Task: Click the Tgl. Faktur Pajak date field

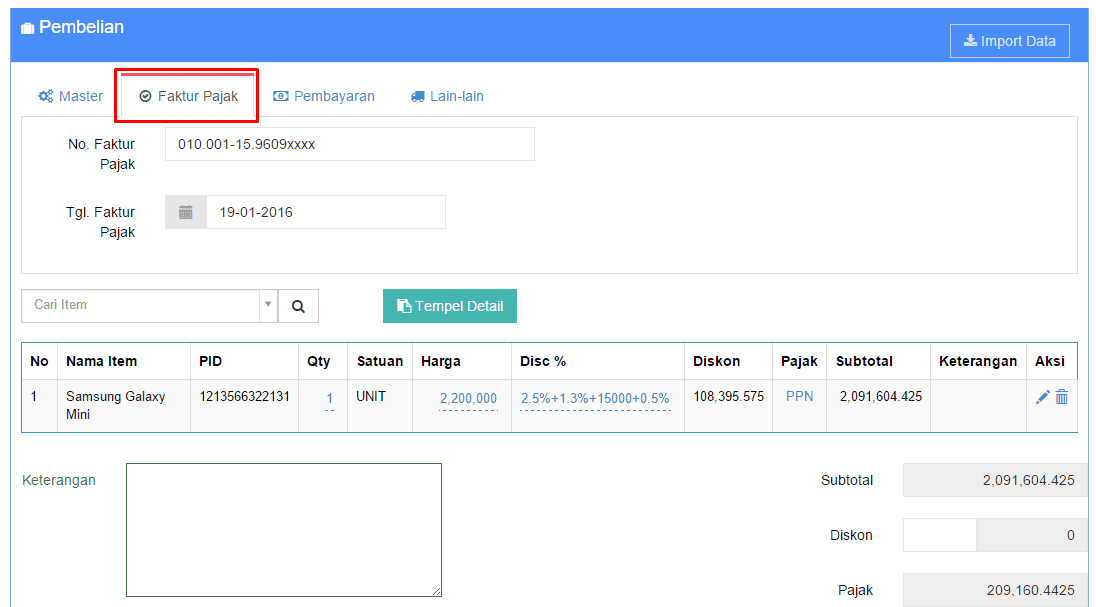Action: [325, 212]
